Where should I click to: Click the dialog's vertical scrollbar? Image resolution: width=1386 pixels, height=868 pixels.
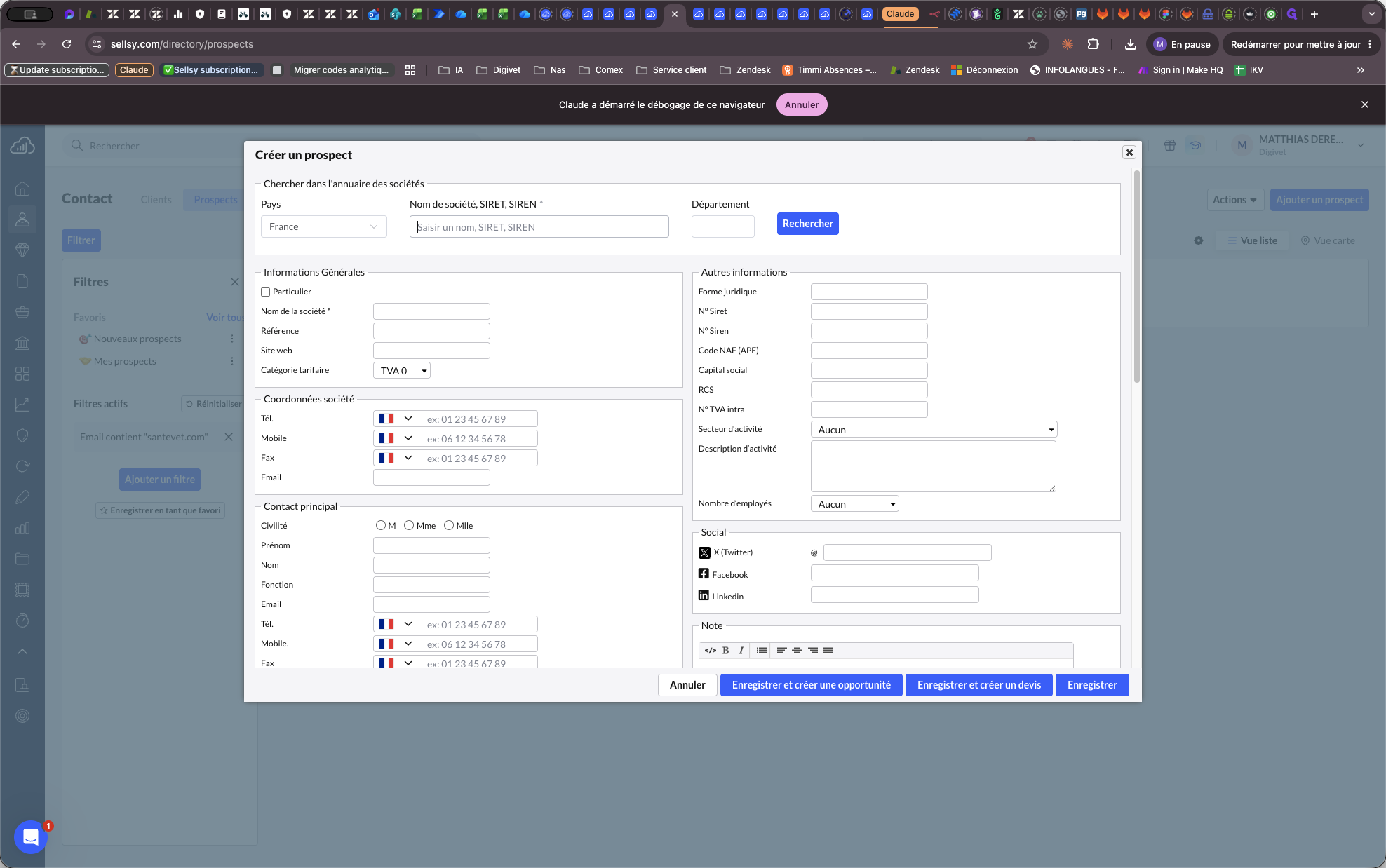click(x=1137, y=277)
